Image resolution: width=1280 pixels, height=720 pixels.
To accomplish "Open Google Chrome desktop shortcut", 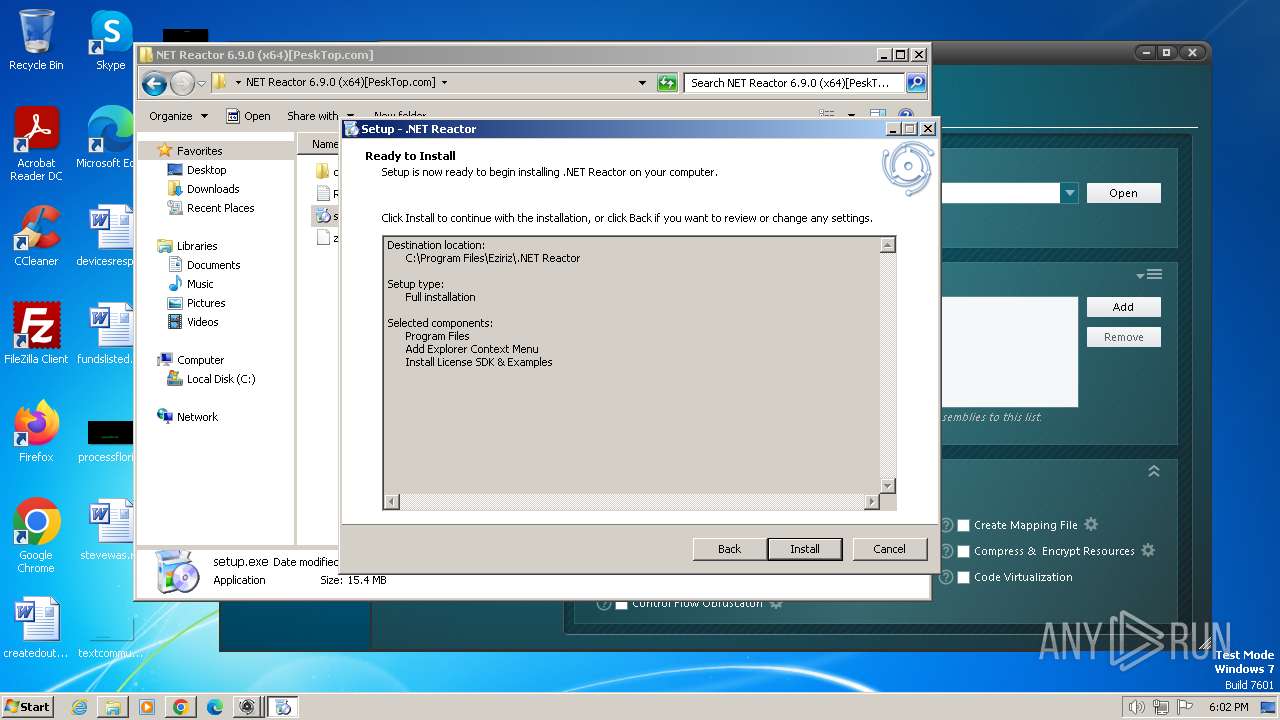I will (x=36, y=536).
